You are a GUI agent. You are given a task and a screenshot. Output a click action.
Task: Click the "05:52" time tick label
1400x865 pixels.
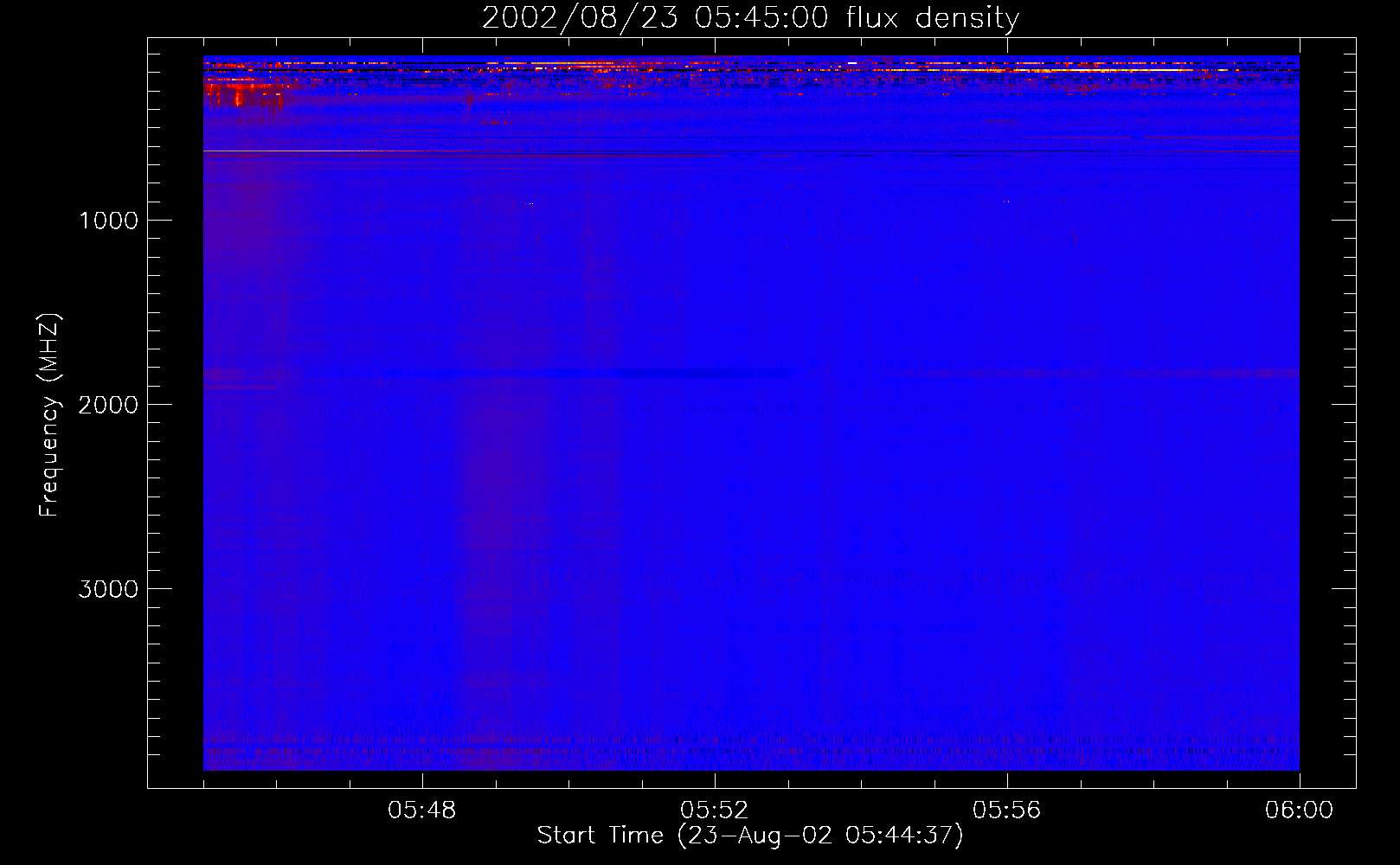pyautogui.click(x=715, y=811)
